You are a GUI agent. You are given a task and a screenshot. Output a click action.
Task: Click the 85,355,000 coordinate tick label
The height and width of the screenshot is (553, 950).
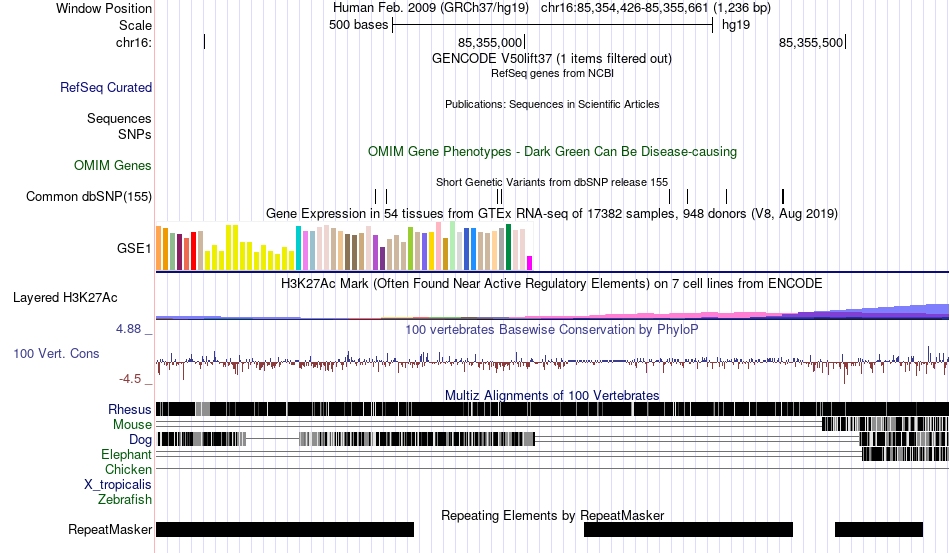click(x=490, y=42)
